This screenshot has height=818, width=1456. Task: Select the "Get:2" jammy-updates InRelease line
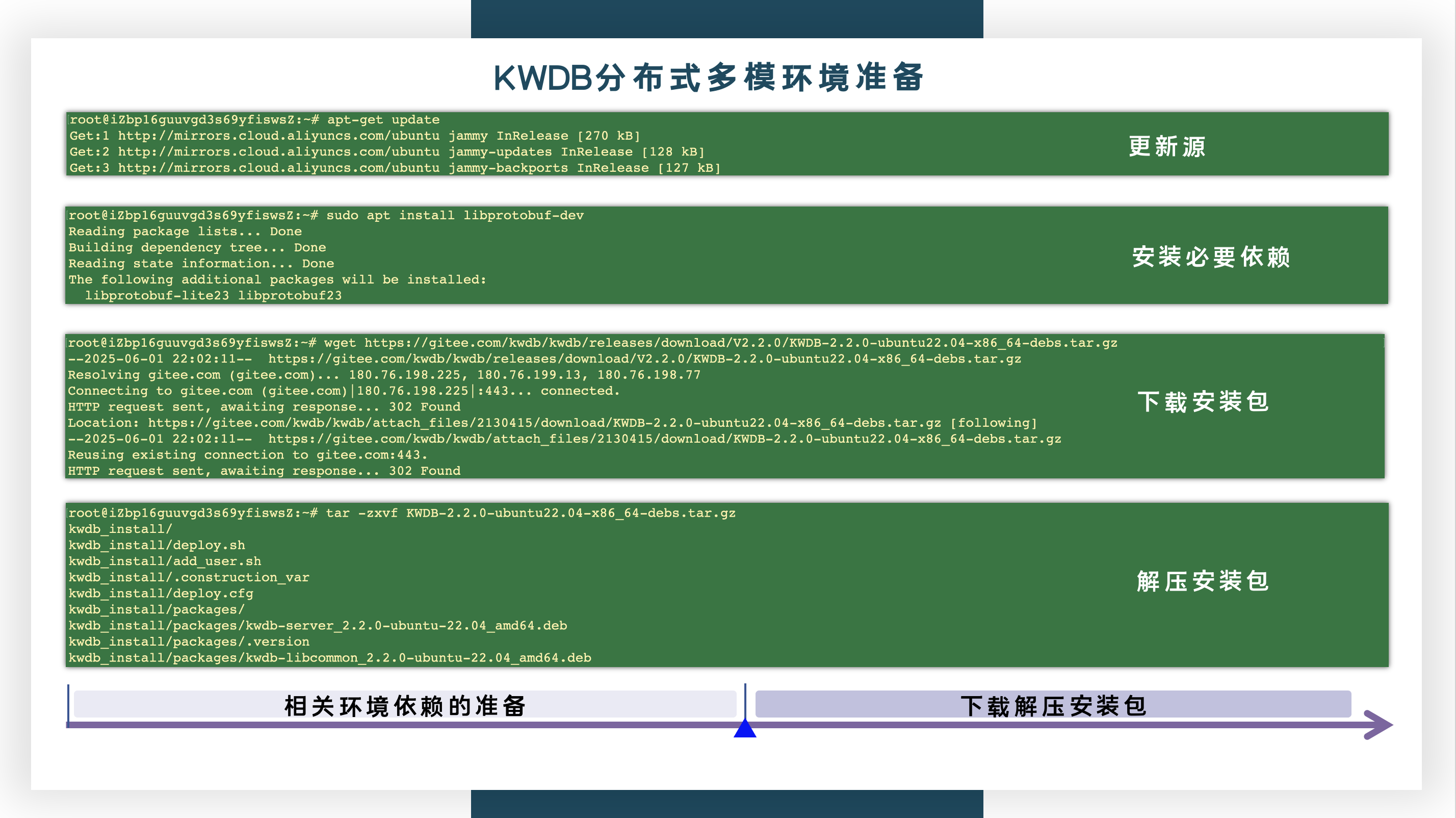pos(386,151)
